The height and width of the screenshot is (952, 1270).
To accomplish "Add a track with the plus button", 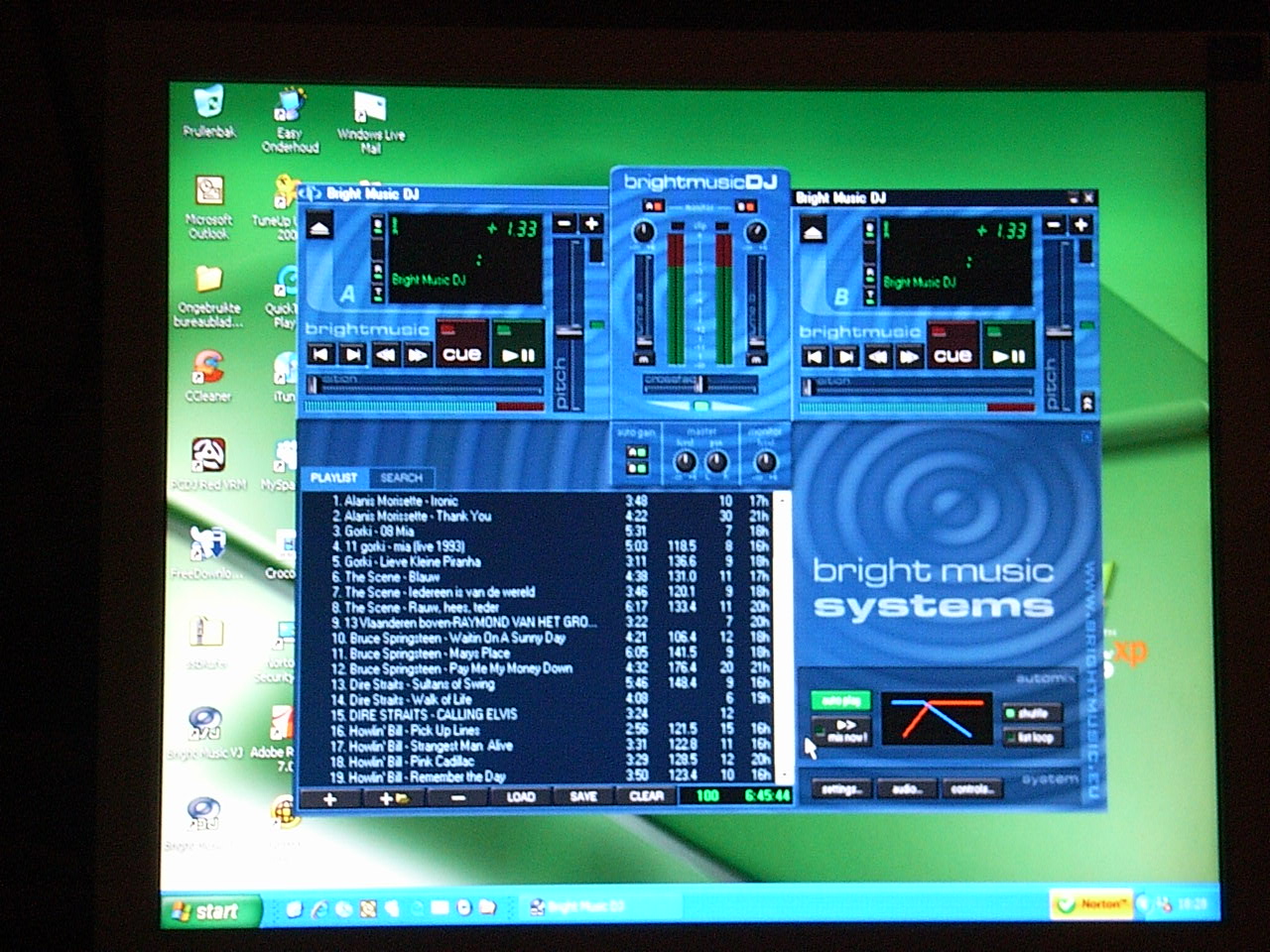I will (x=329, y=798).
